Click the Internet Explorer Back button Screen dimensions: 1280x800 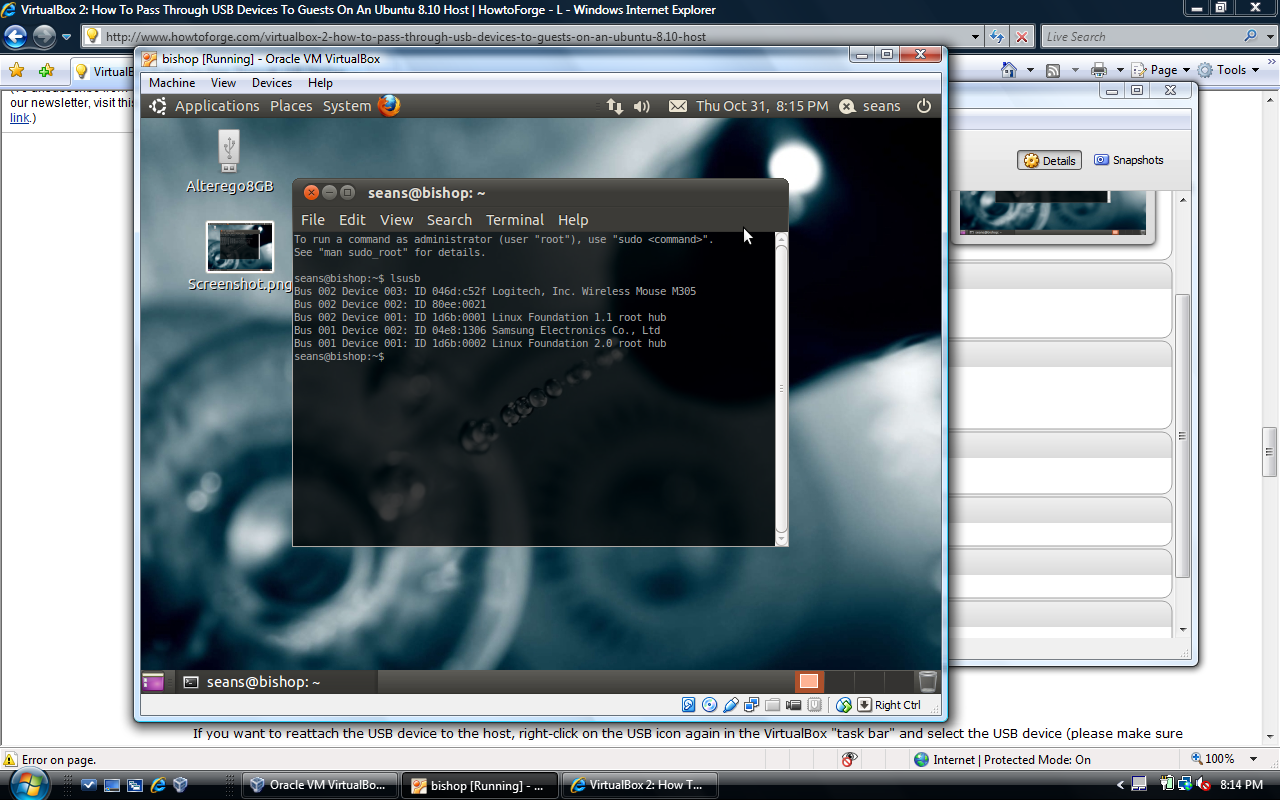tap(15, 37)
